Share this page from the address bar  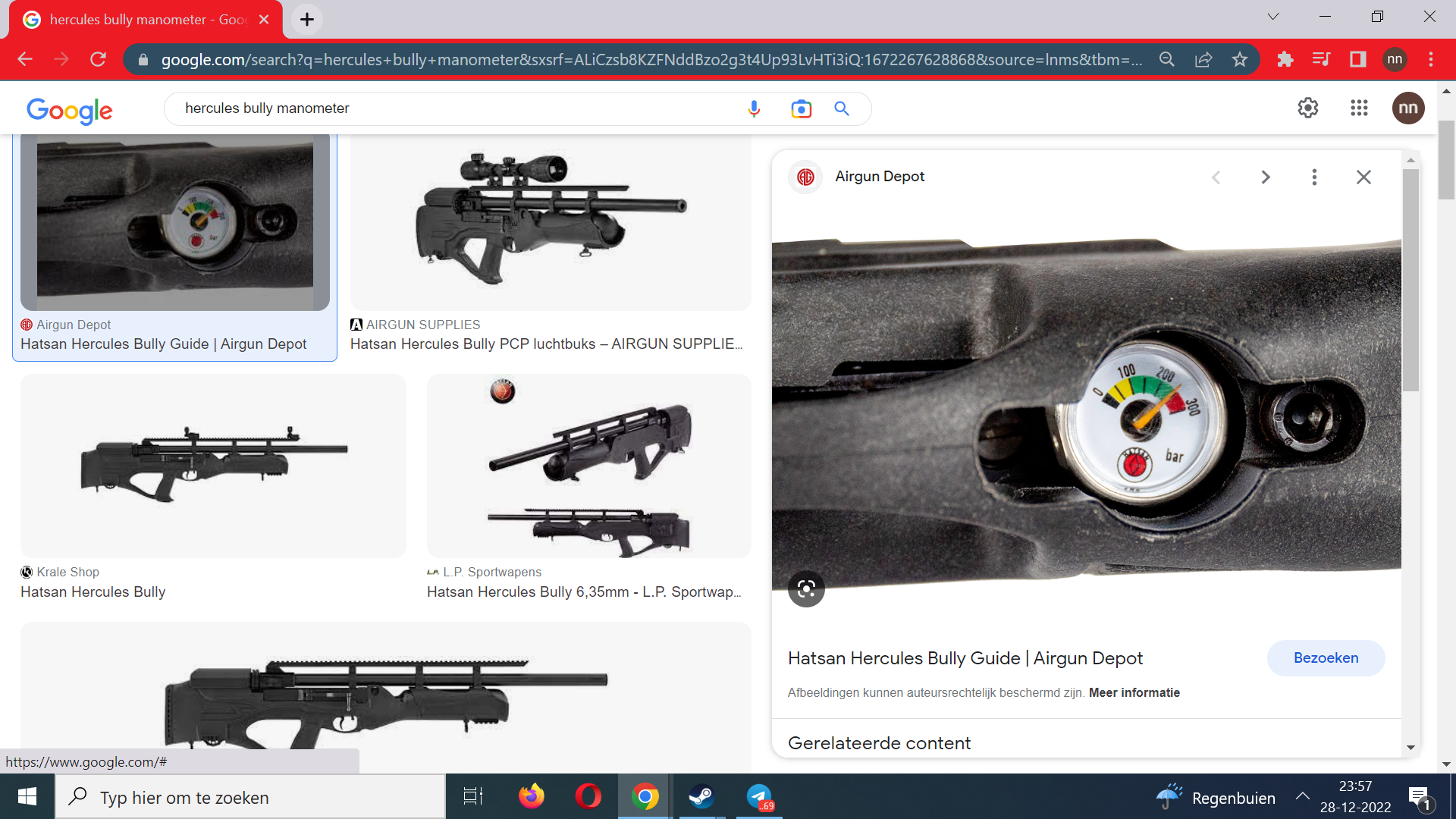[1203, 59]
